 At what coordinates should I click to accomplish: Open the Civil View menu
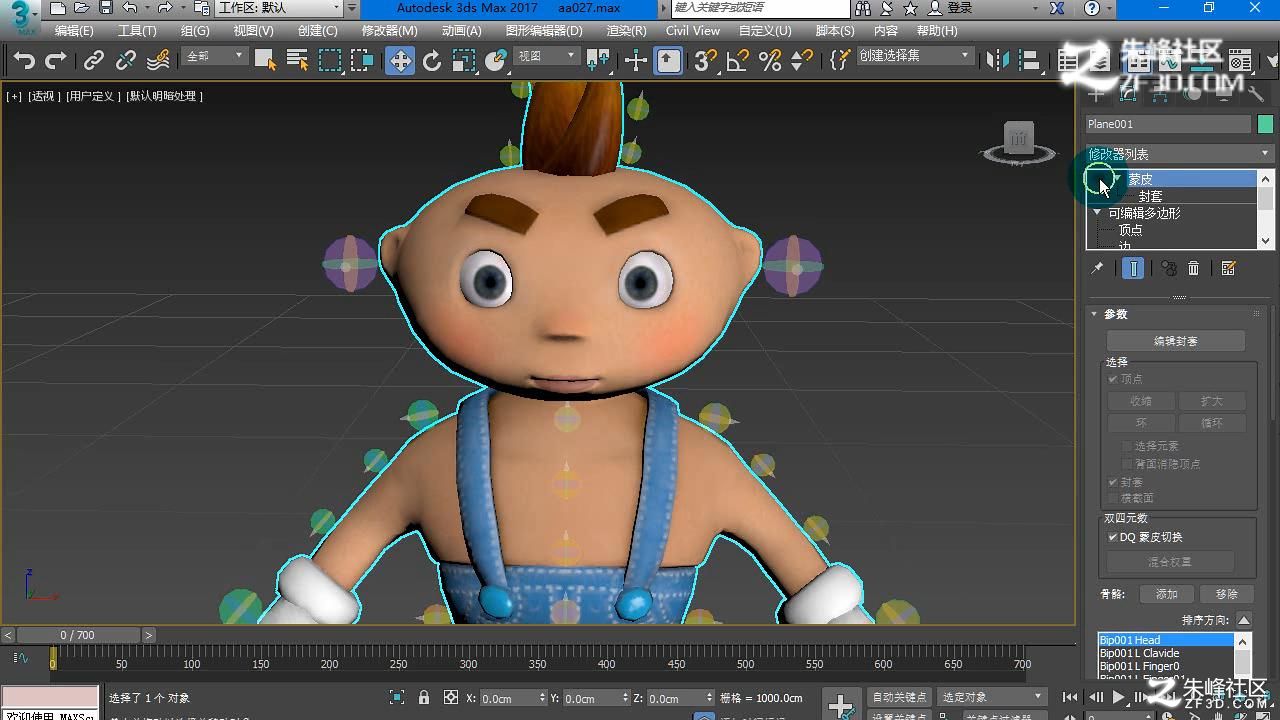point(693,31)
